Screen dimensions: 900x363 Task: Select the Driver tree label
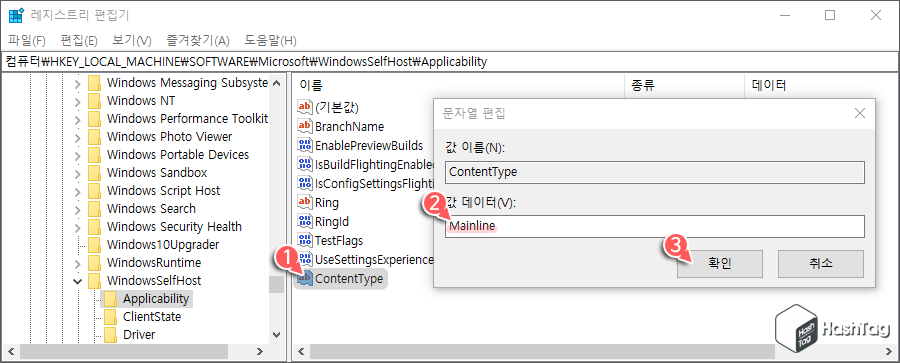click(x=139, y=335)
